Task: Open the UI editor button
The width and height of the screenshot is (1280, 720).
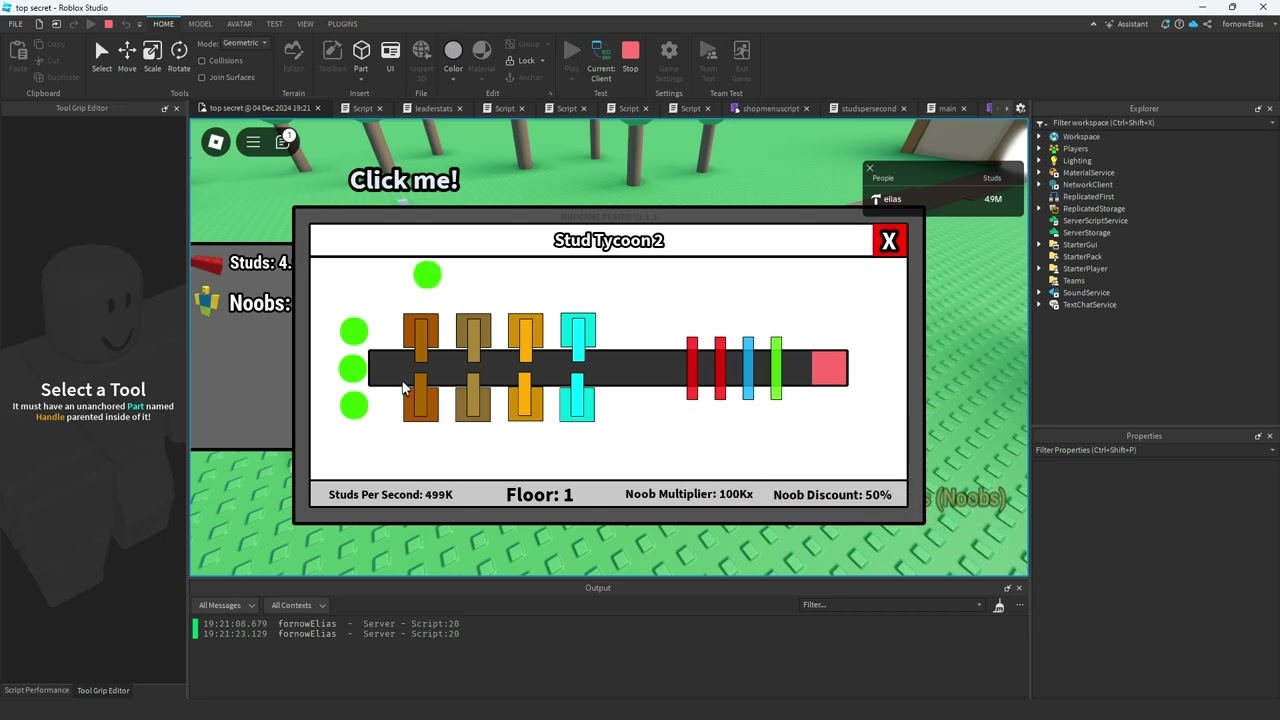Action: coord(390,56)
